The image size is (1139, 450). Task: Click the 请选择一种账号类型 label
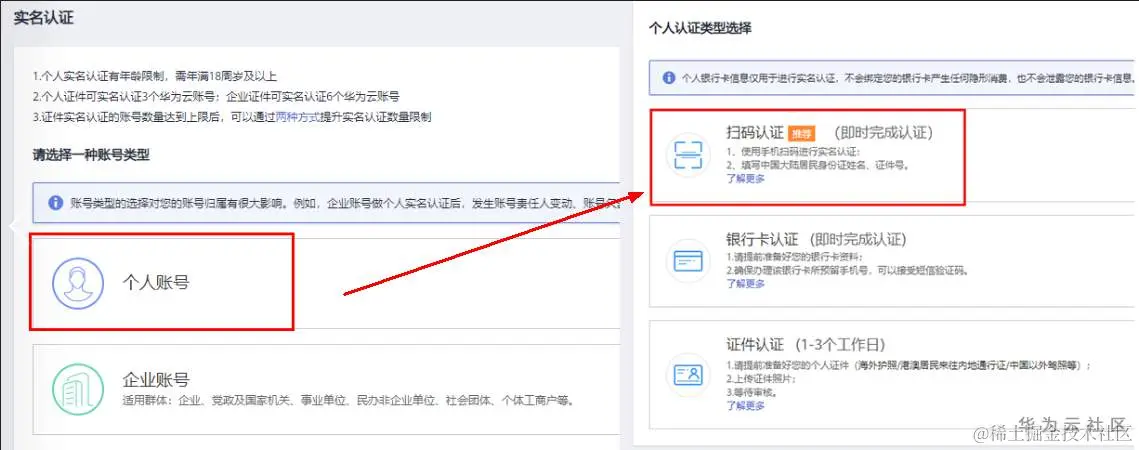pyautogui.click(x=91, y=155)
